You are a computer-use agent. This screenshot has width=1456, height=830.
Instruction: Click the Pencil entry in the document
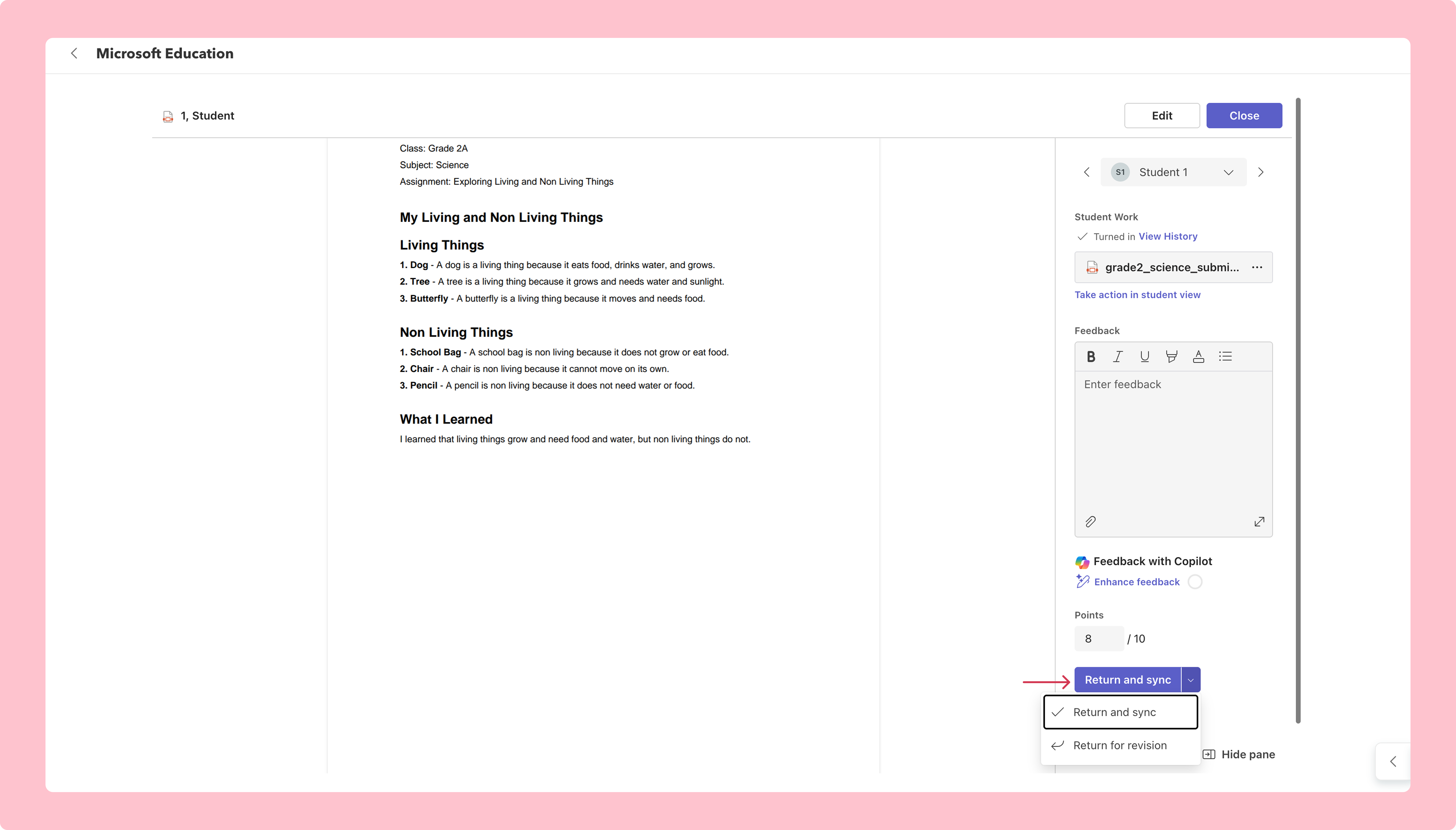[x=547, y=386]
